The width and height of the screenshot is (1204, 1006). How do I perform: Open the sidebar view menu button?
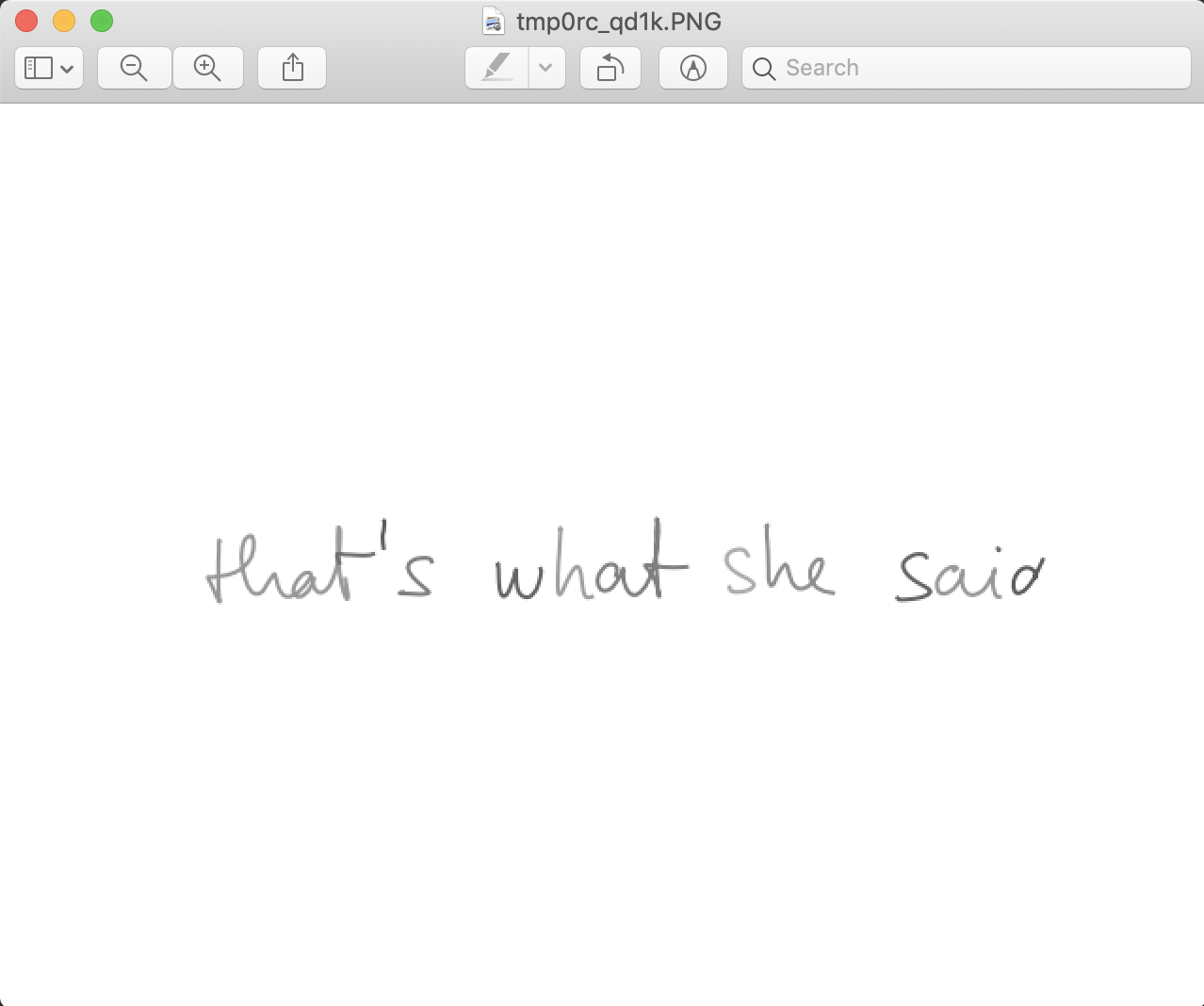[49, 68]
